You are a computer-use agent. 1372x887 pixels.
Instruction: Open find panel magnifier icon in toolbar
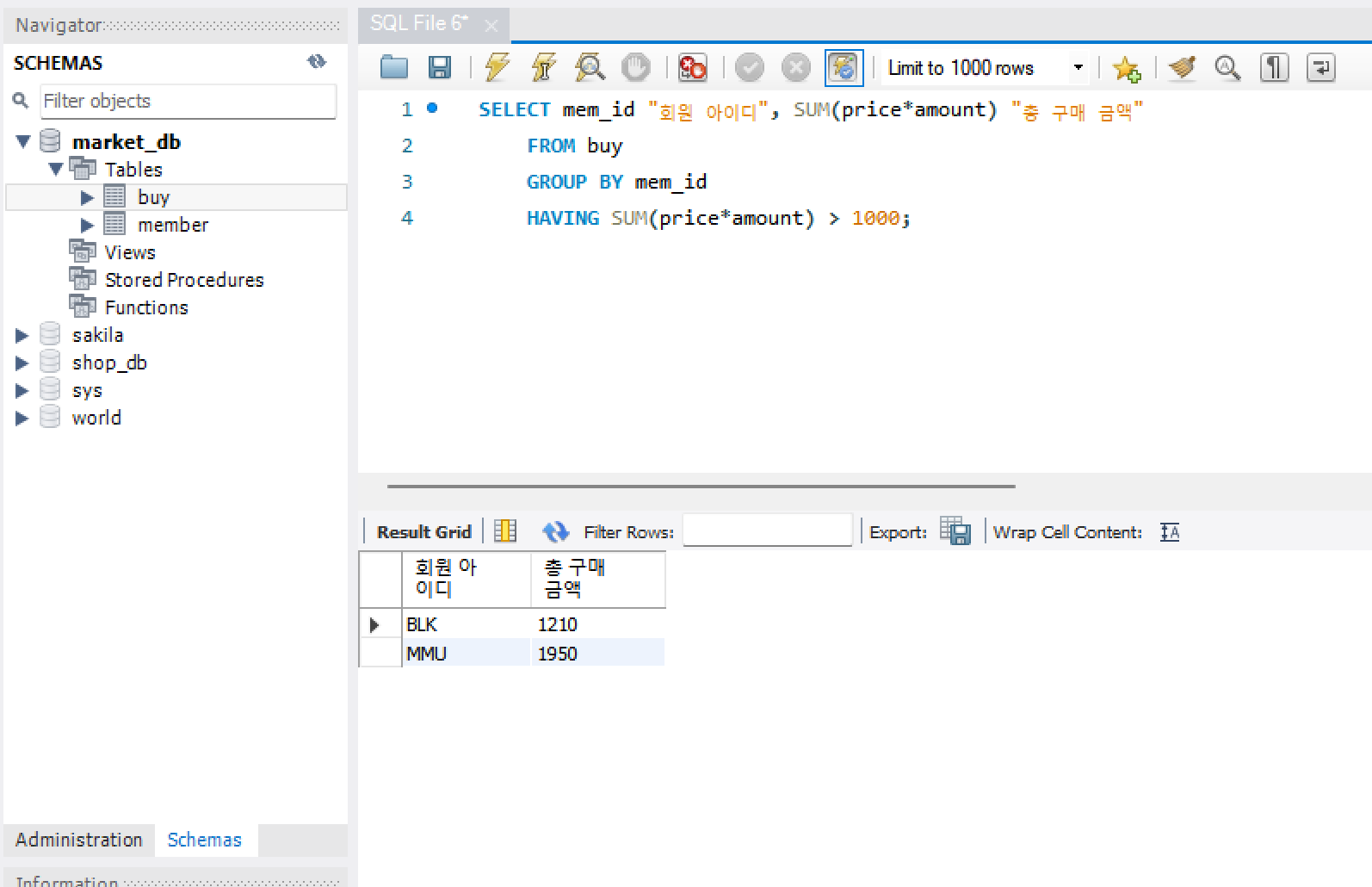click(1227, 67)
